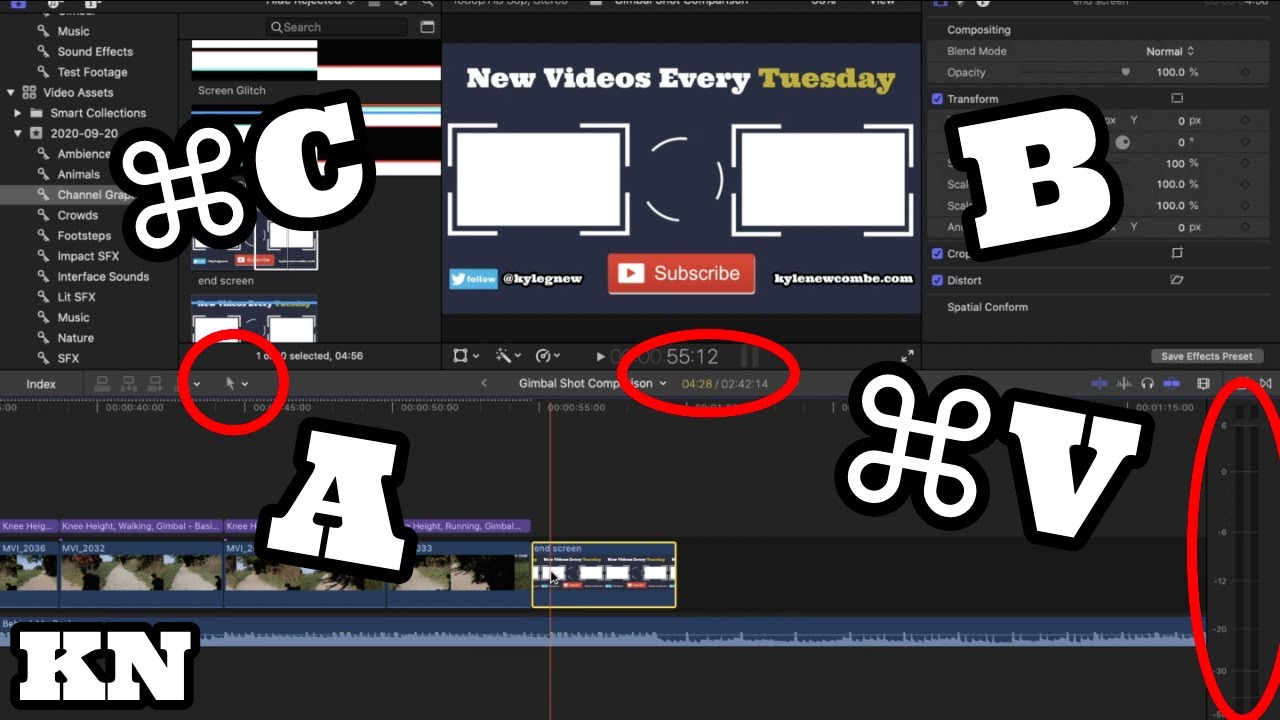This screenshot has width=1280, height=720.
Task: Click the 00:00:40:00 ruler mark
Action: tap(135, 408)
